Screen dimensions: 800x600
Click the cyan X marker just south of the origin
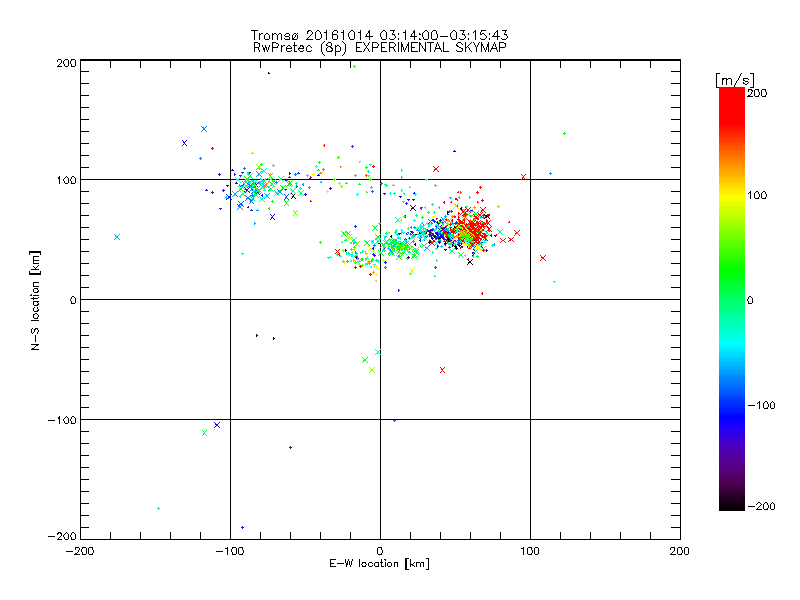378,352
